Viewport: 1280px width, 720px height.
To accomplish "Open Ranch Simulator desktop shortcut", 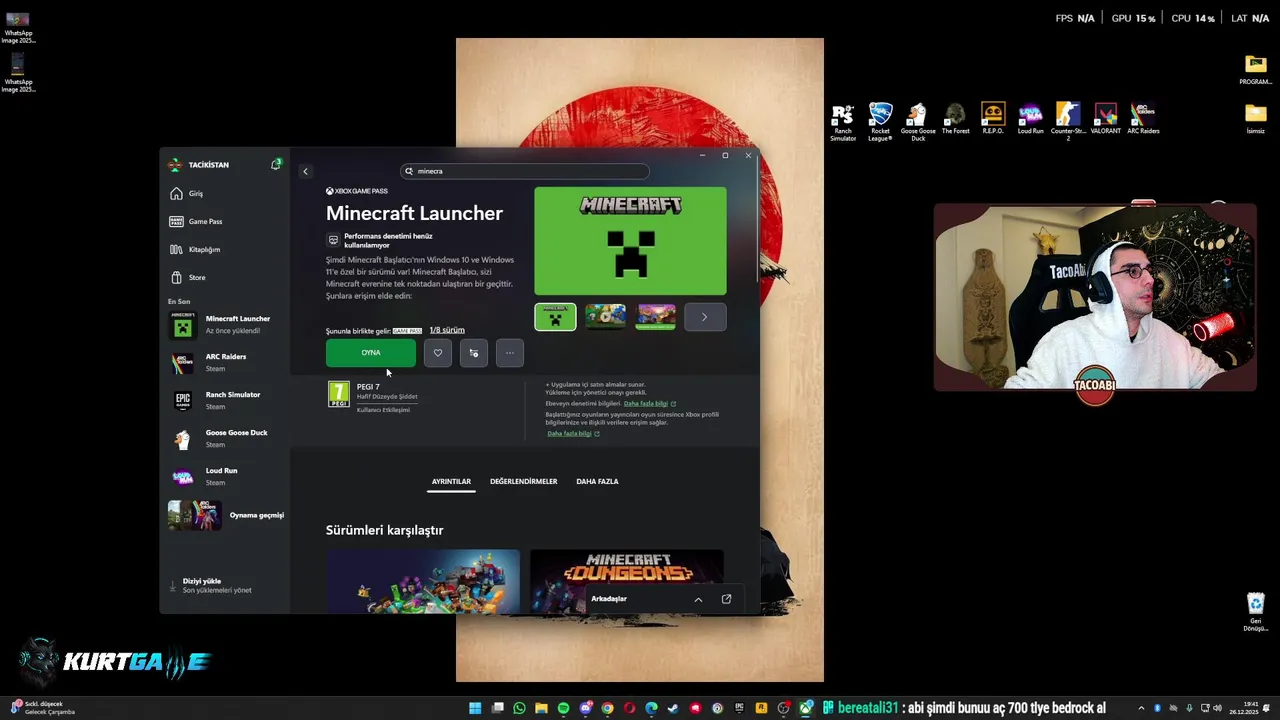I will pyautogui.click(x=843, y=122).
